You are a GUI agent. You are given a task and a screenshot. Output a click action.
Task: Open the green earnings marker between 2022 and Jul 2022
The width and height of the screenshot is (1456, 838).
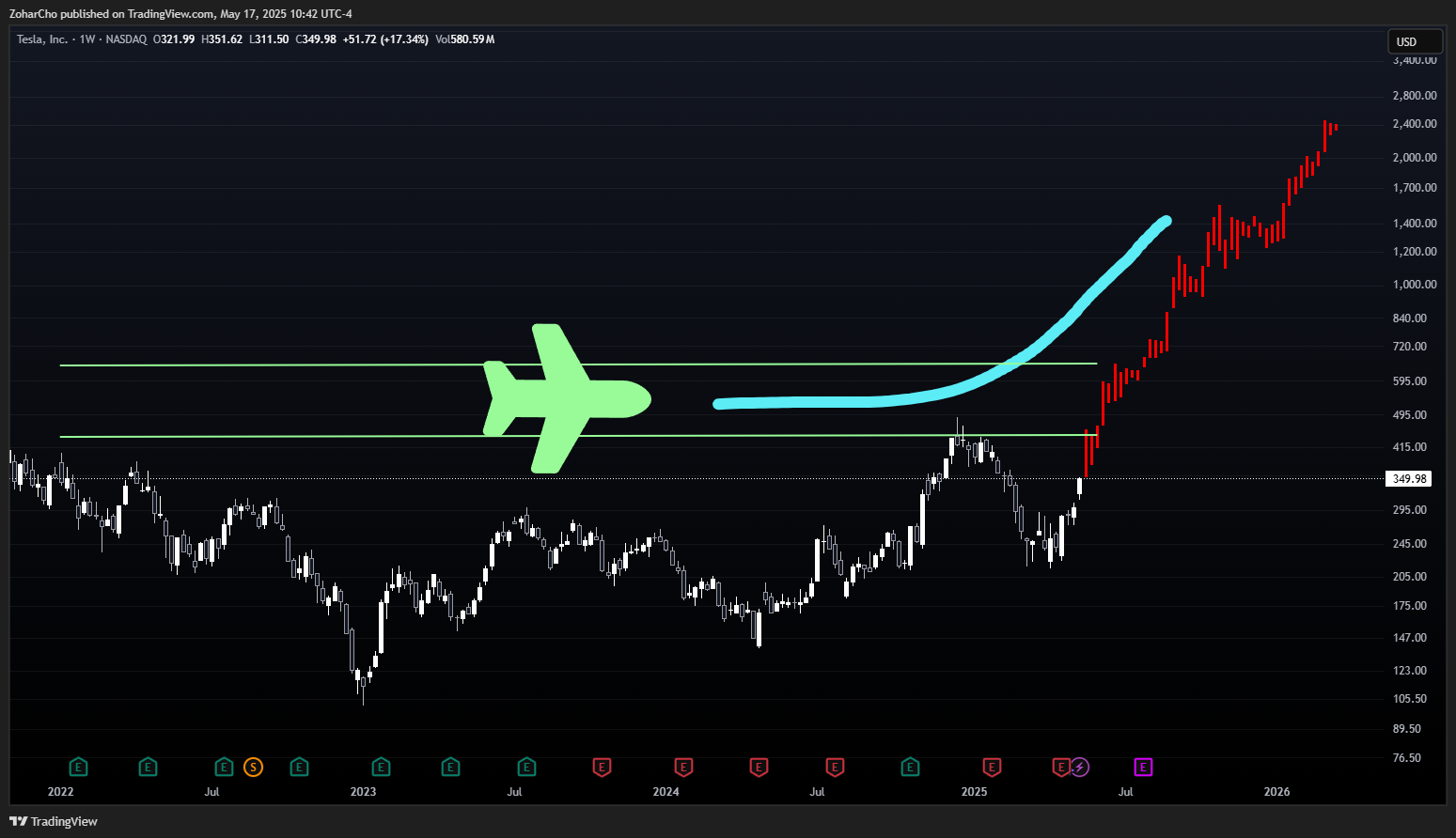pos(148,768)
